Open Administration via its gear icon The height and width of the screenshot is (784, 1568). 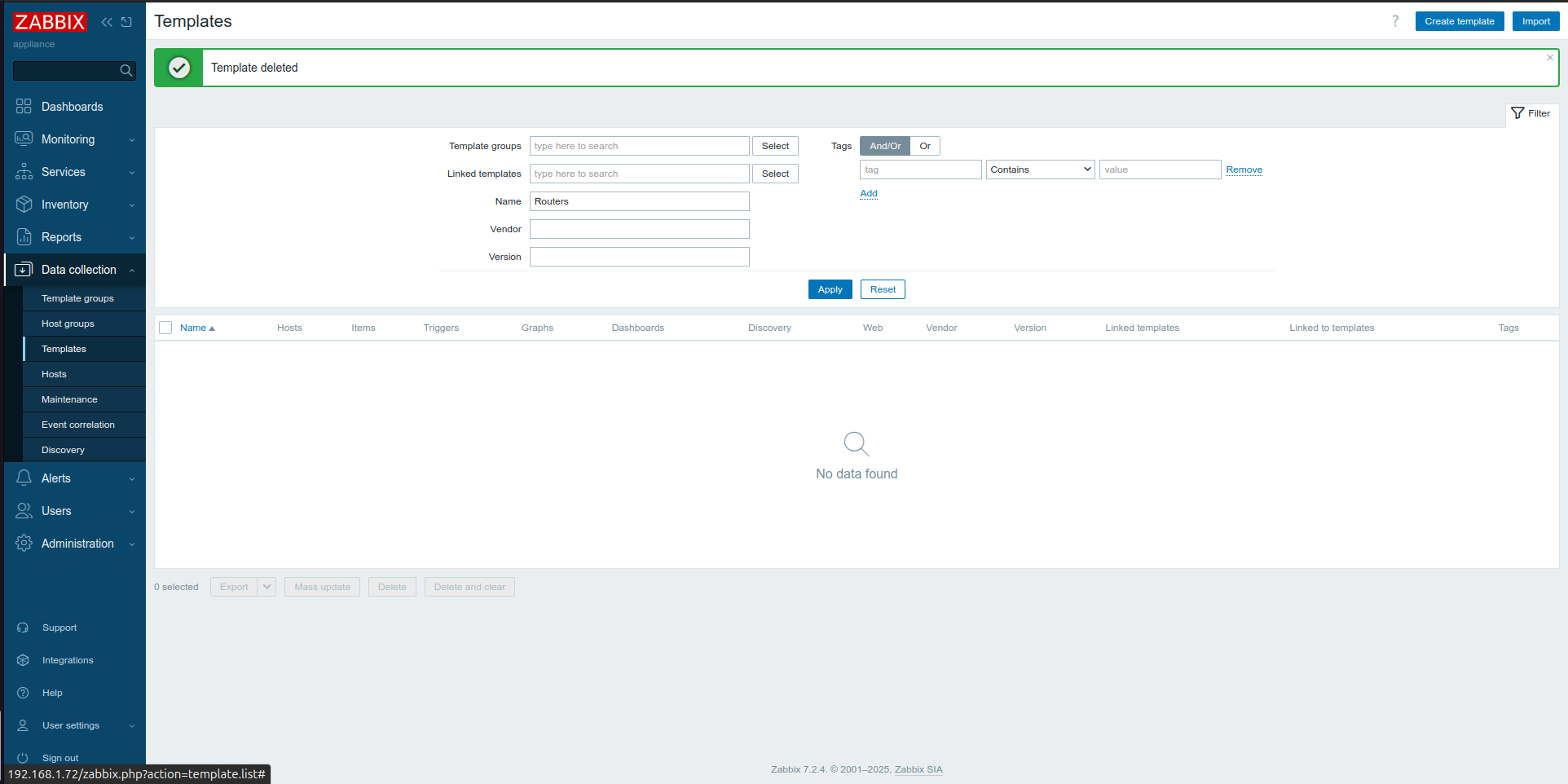[24, 543]
